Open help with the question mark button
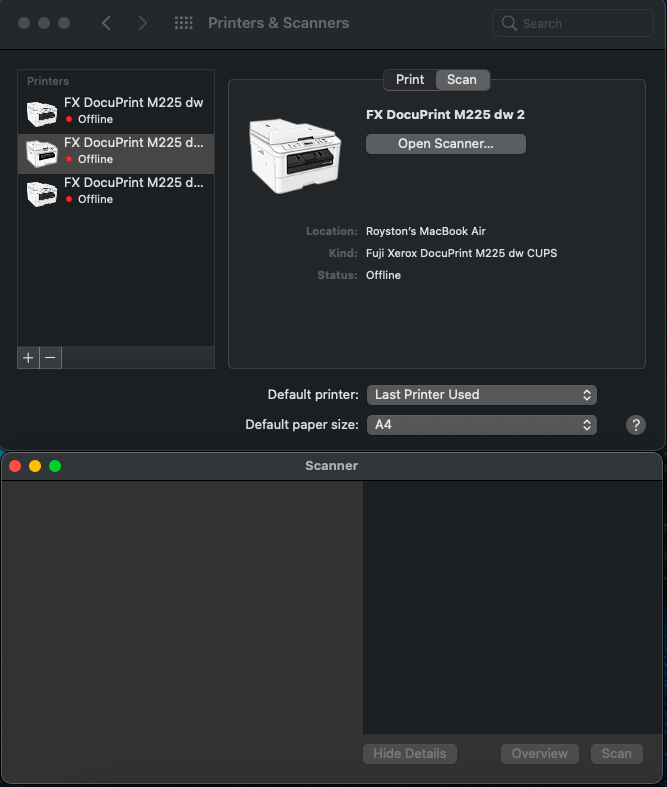 click(635, 425)
